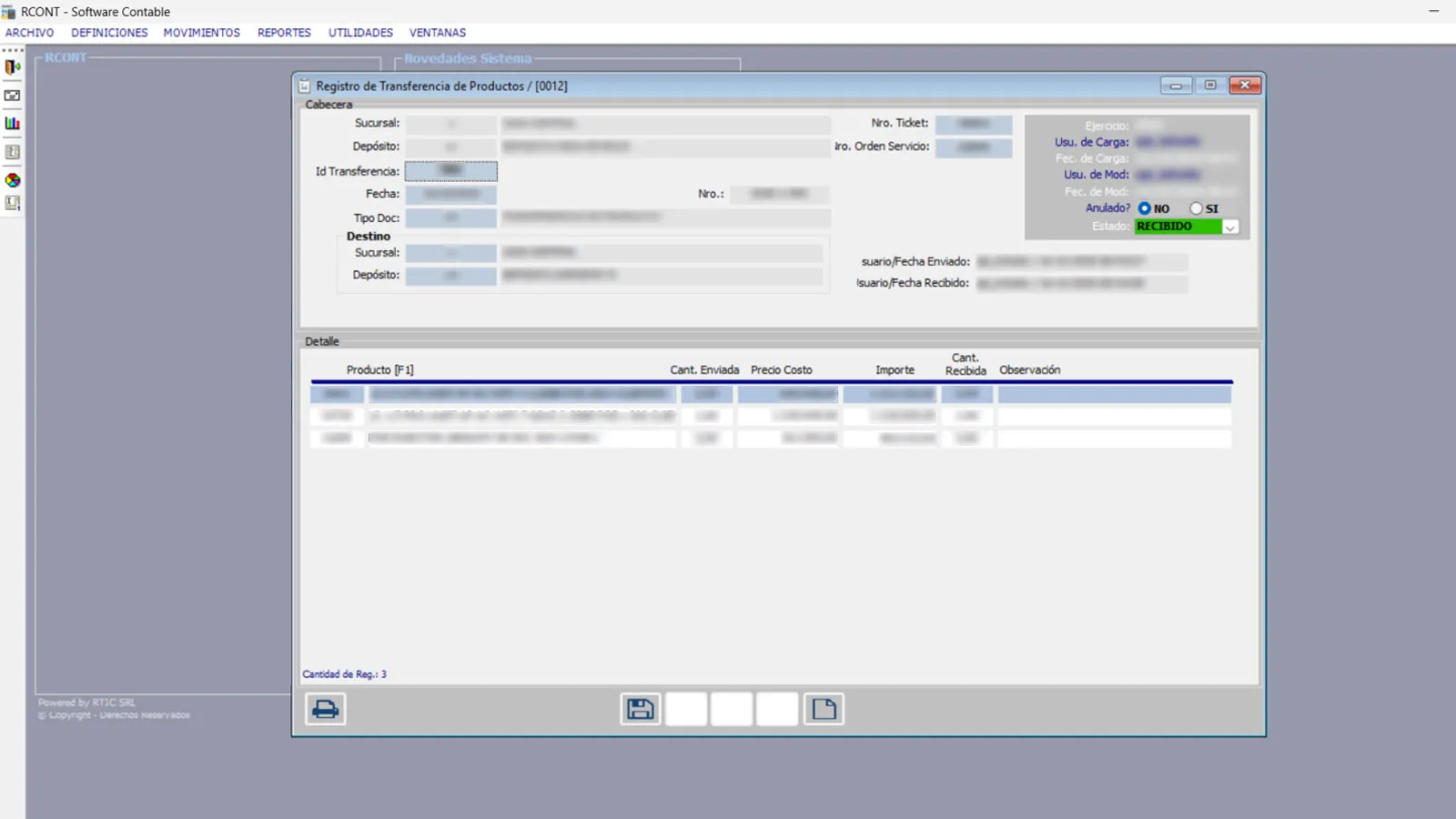
Task: Click the bottom sidebar icon with blue number
Action: [x=13, y=203]
